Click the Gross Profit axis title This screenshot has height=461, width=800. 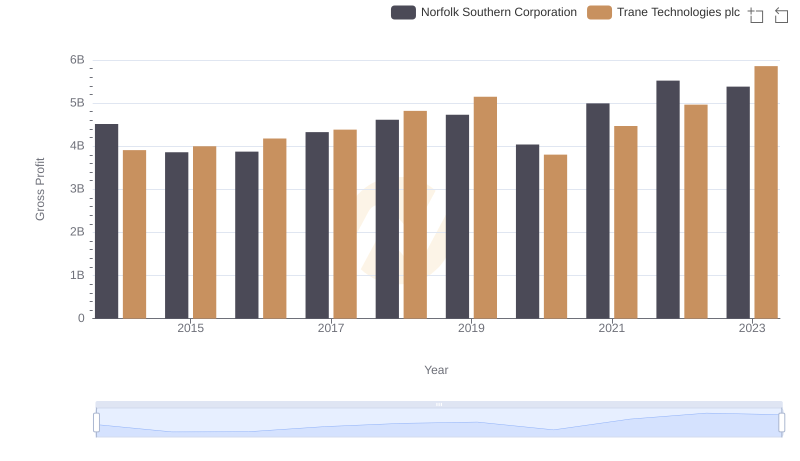(40, 189)
